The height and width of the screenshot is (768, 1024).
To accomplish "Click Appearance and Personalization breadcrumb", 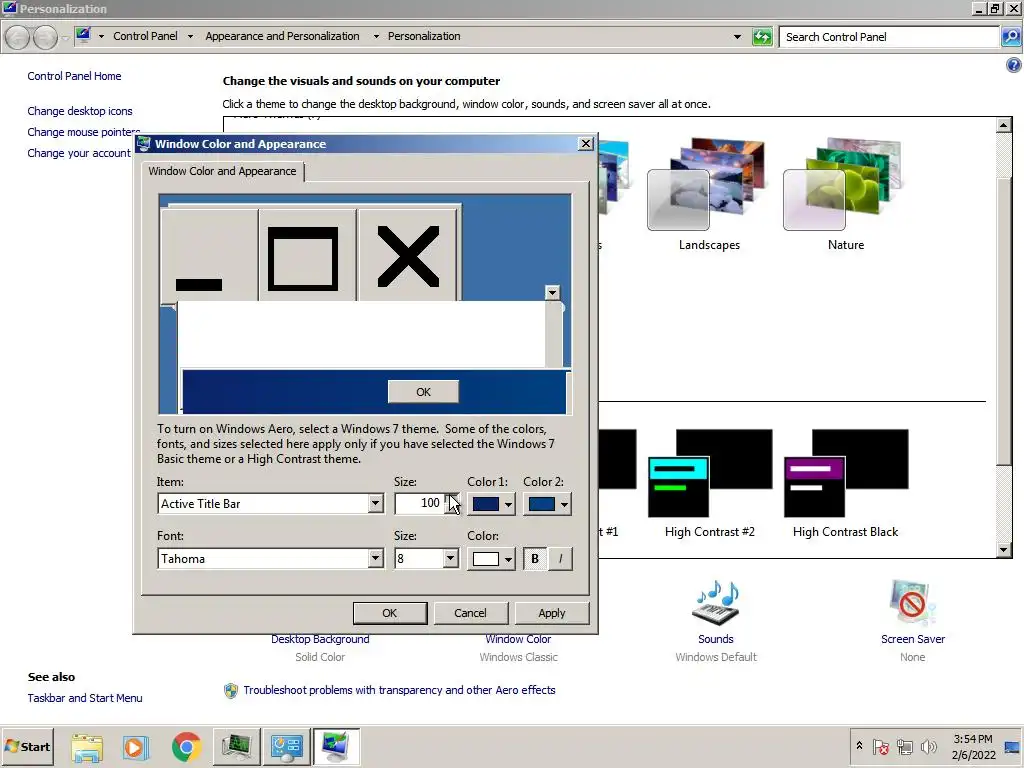I will (282, 36).
